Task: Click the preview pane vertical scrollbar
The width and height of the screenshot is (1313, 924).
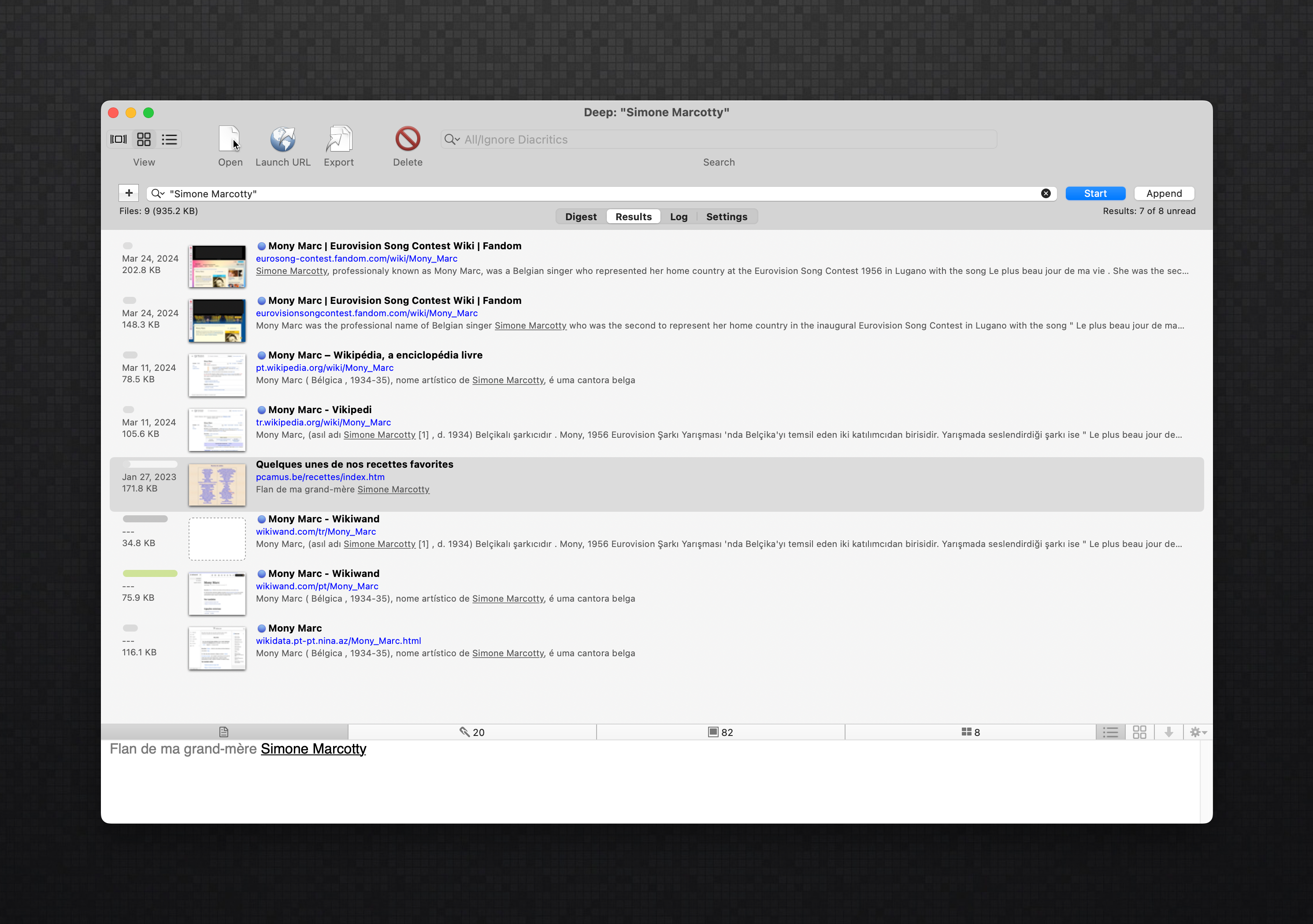Action: tap(1206, 782)
